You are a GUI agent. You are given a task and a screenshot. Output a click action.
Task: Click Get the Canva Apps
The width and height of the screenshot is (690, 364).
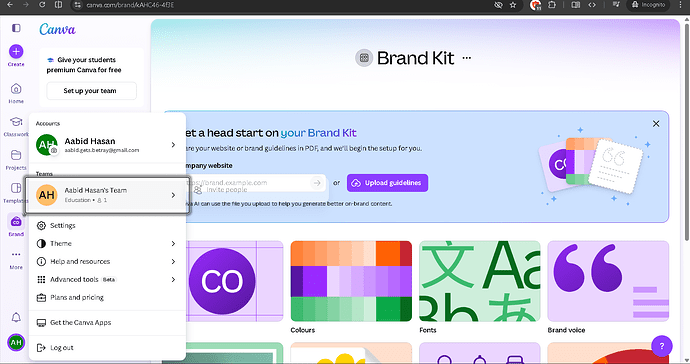107,323
